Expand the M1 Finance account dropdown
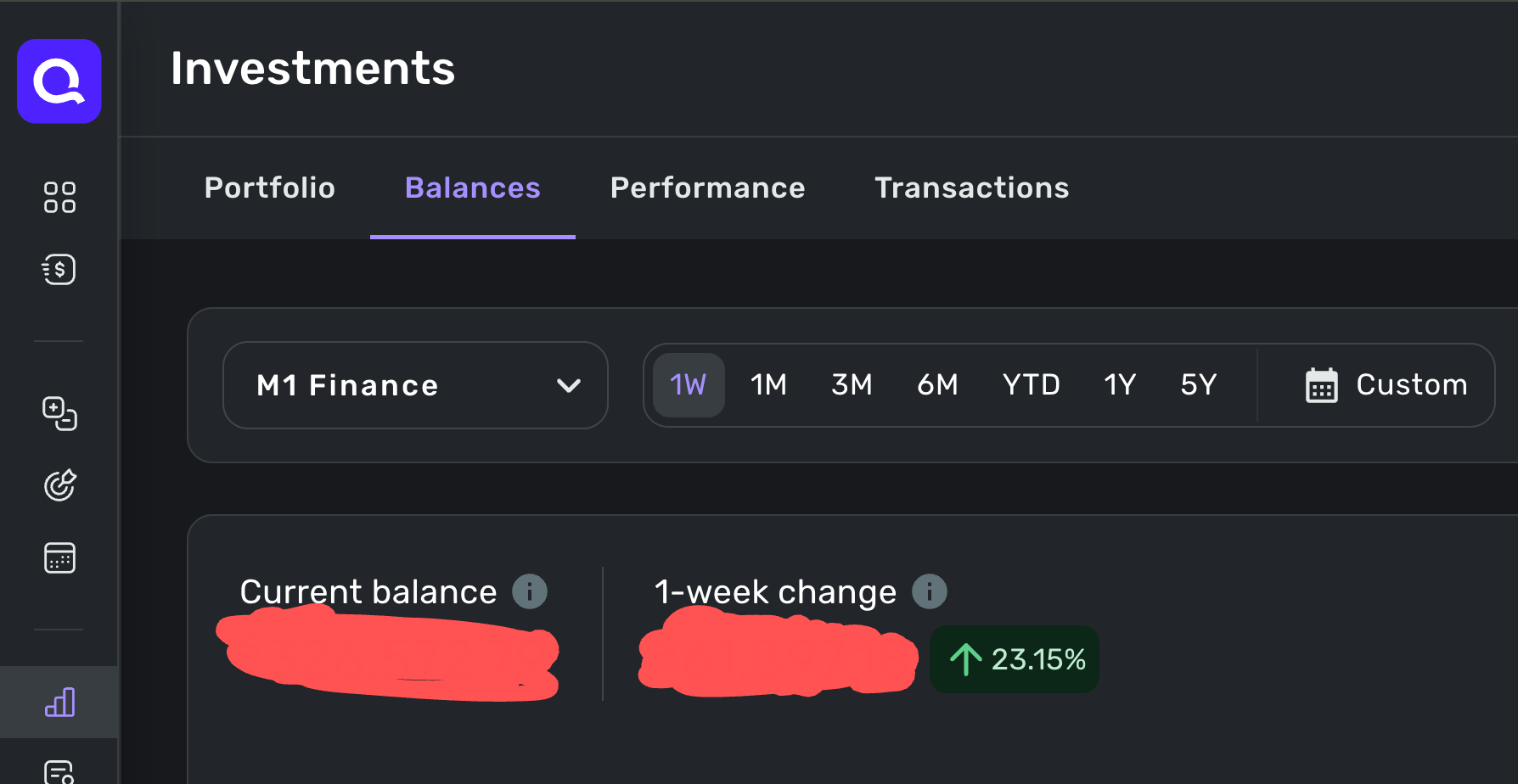 (x=415, y=385)
